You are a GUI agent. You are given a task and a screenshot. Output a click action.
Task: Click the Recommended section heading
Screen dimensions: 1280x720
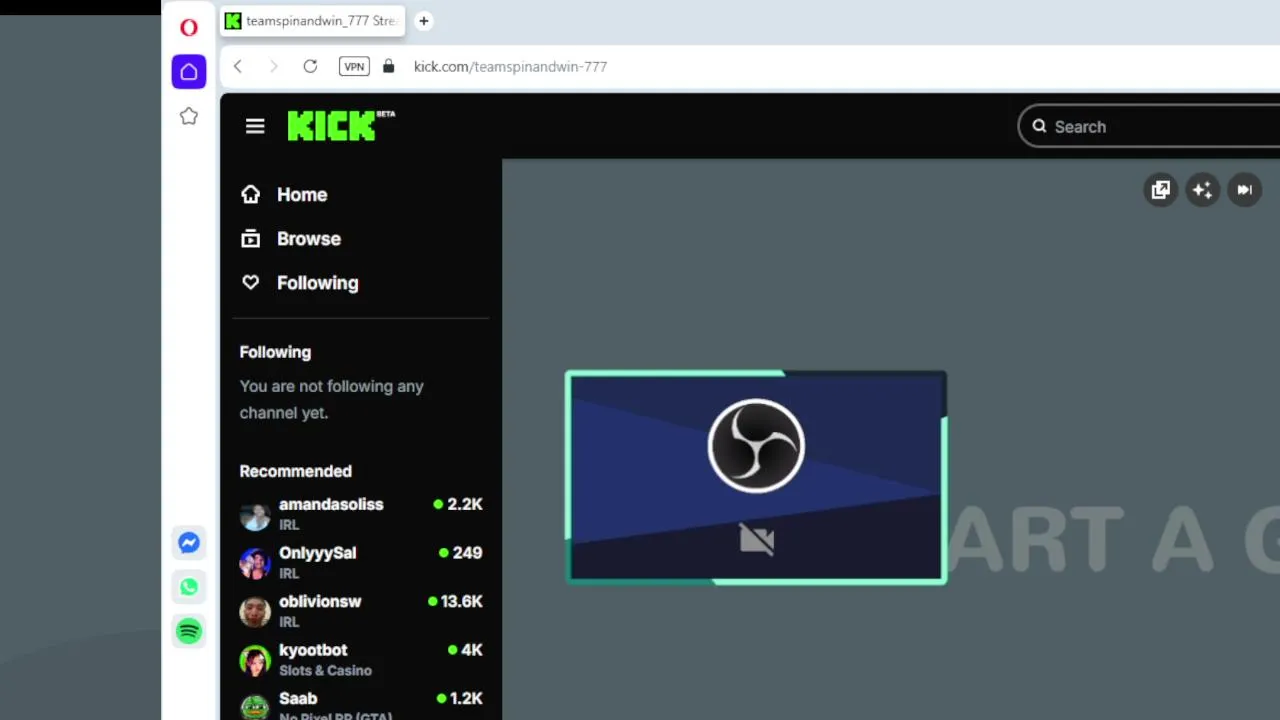295,471
